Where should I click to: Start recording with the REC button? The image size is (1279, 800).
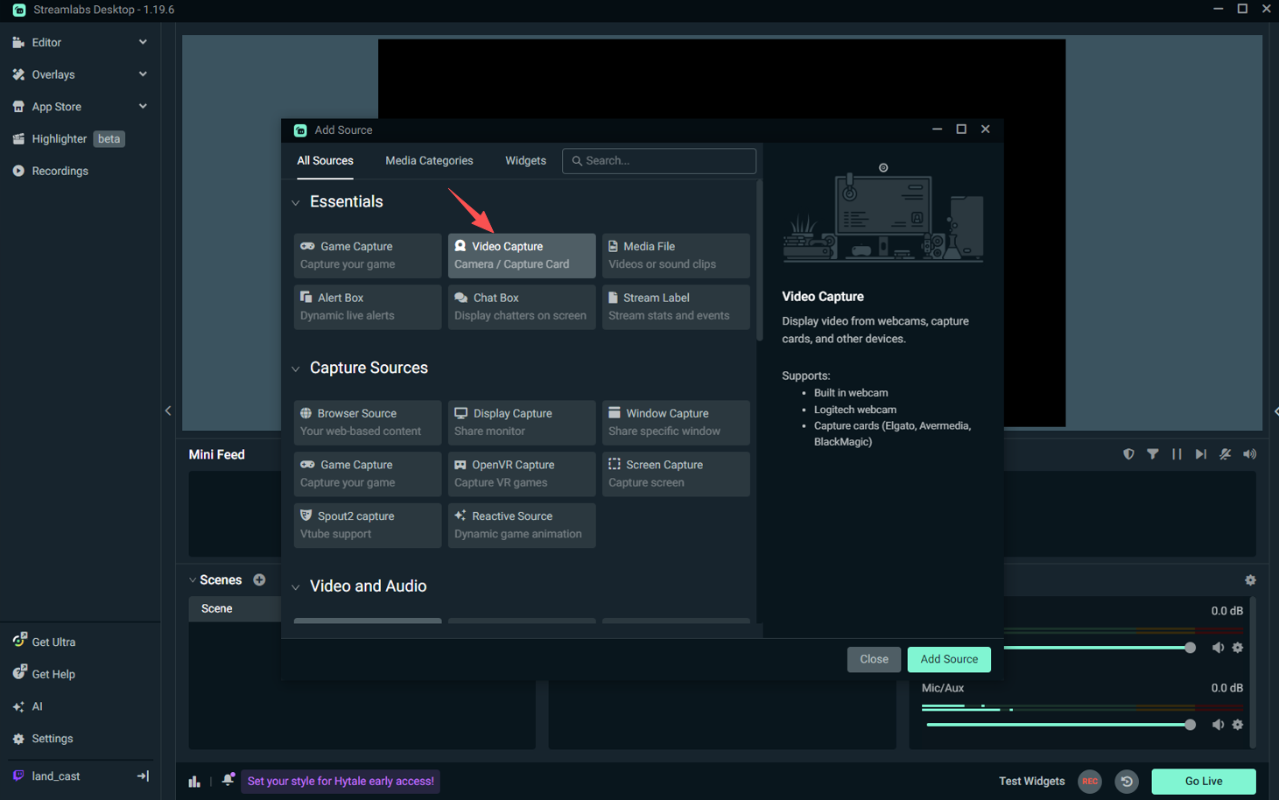coord(1090,781)
